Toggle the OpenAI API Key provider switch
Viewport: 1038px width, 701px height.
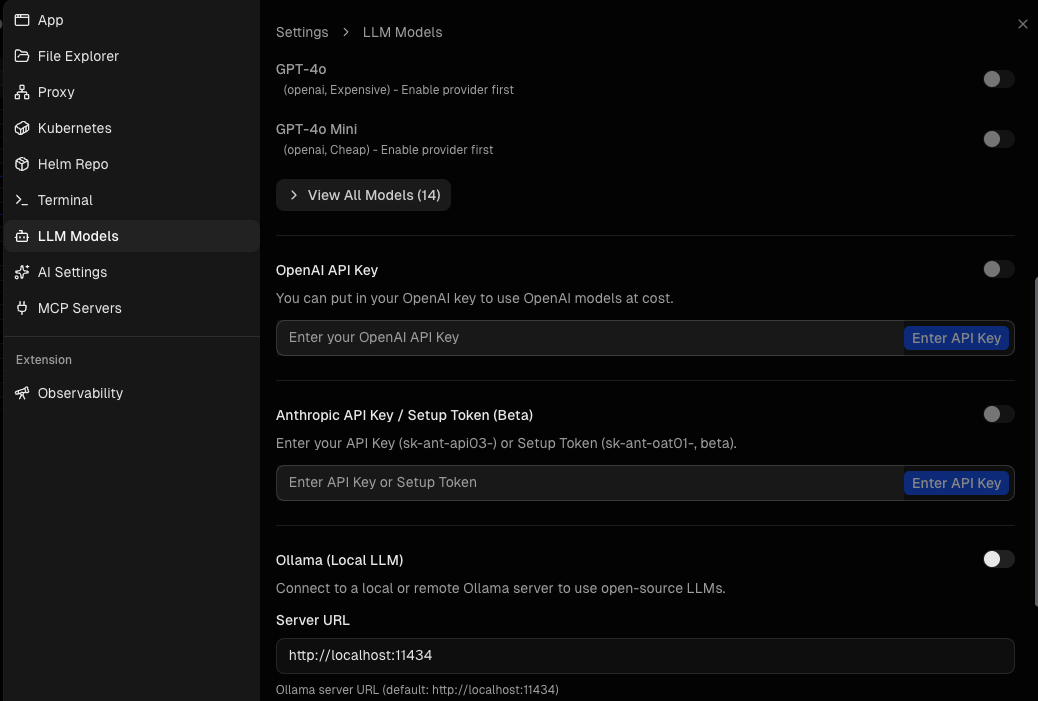[998, 269]
